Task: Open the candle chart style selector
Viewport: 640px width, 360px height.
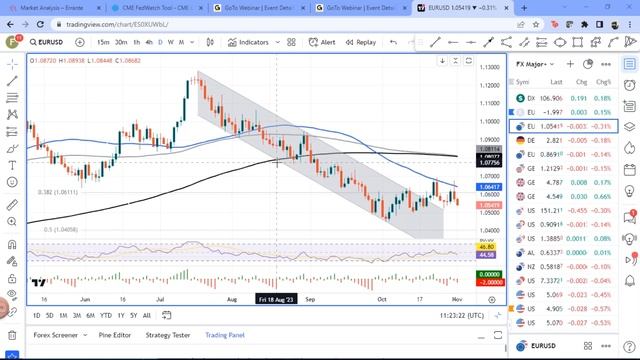Action: (x=210, y=42)
